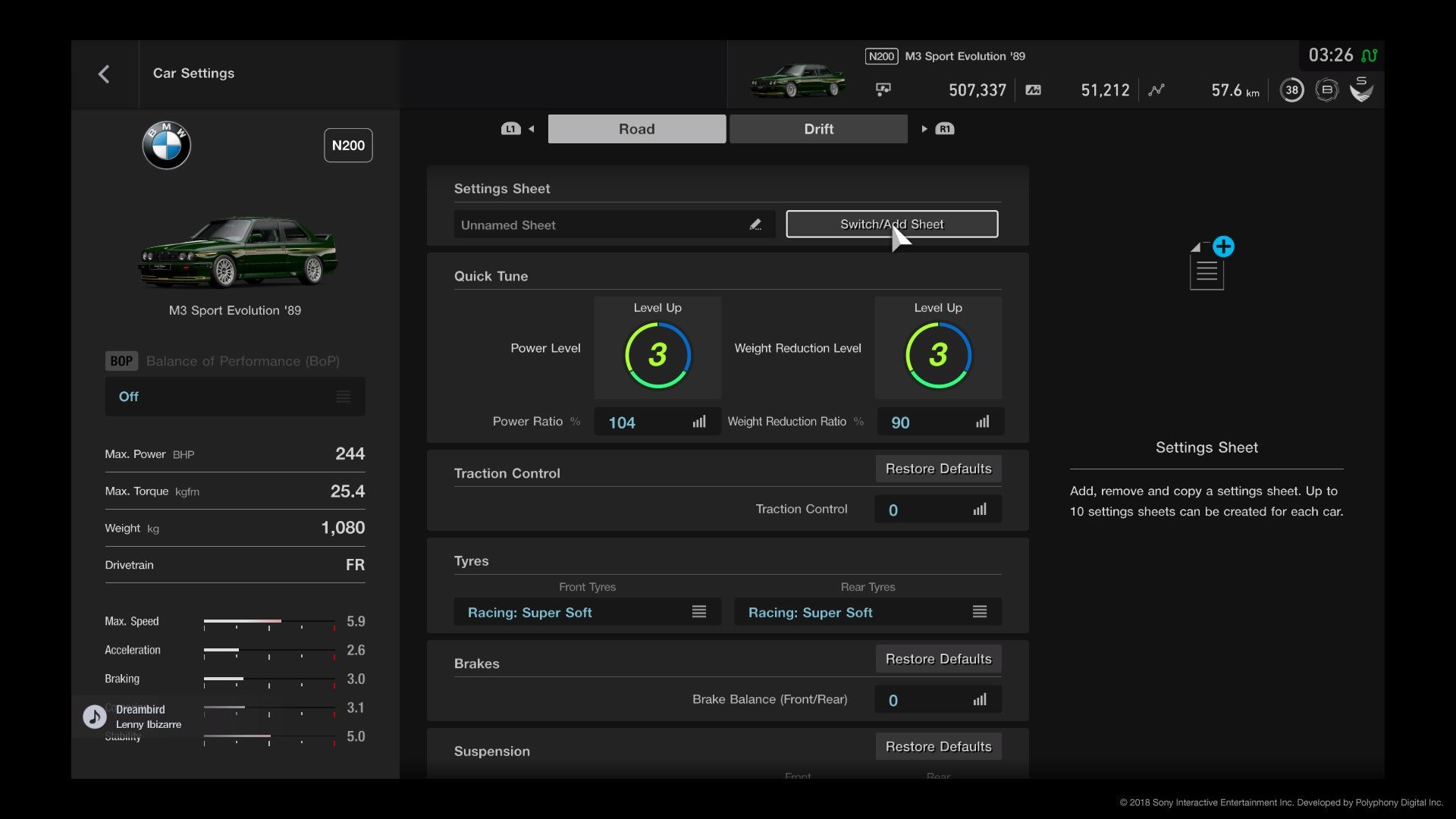Click the BOP label badge
Viewport: 1456px width, 819px height.
(121, 361)
